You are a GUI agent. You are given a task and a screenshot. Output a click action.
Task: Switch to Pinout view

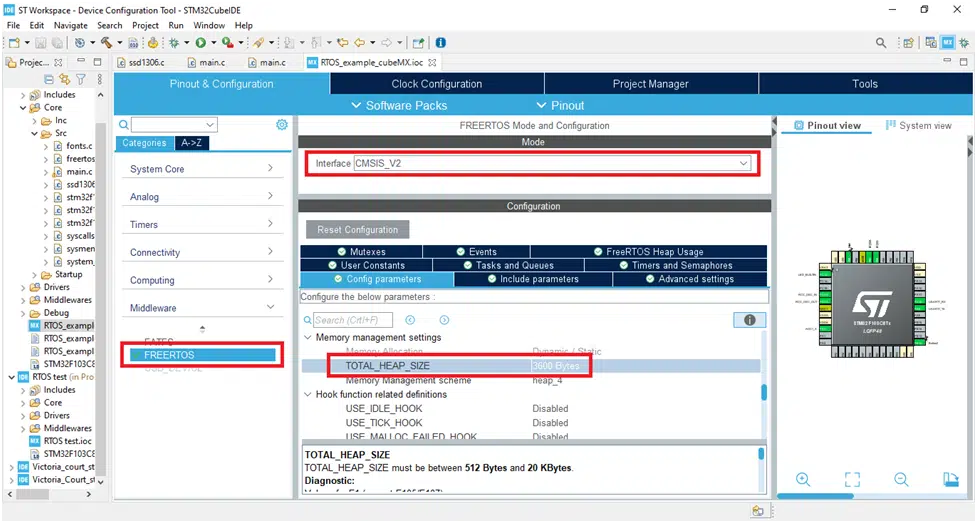(827, 125)
